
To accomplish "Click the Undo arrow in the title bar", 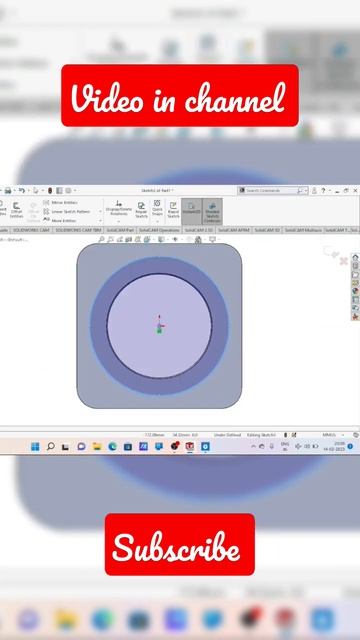I will click(x=22, y=190).
